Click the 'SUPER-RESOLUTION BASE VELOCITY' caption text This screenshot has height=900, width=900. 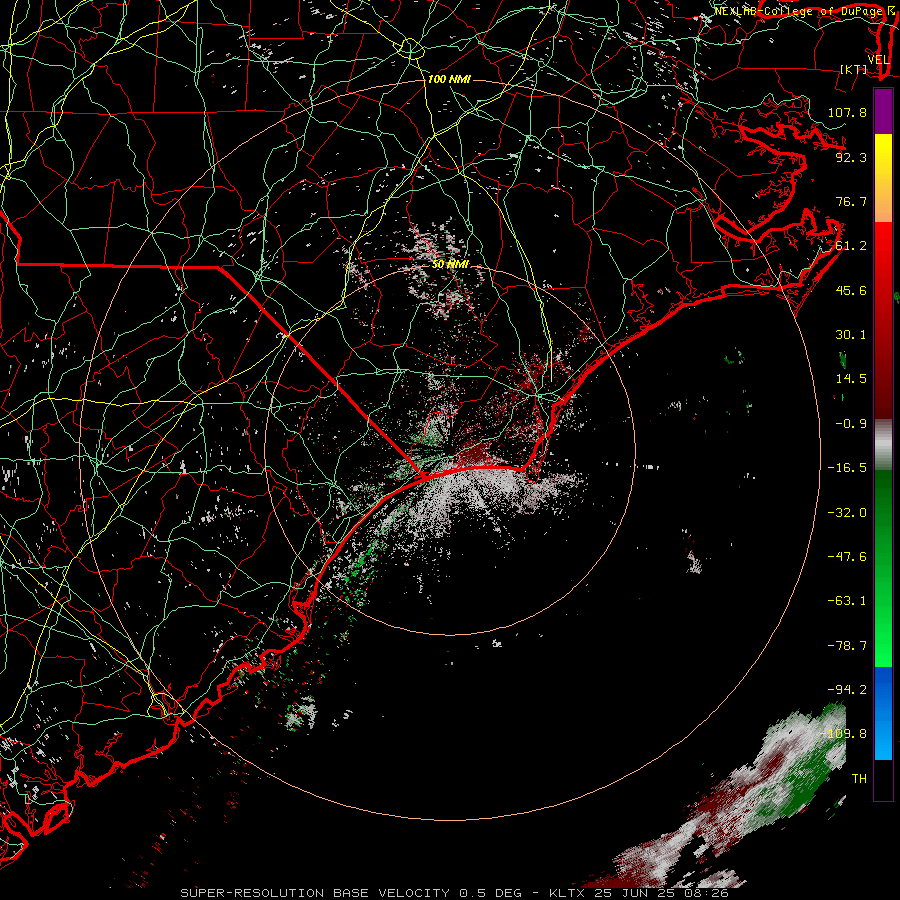(x=317, y=893)
